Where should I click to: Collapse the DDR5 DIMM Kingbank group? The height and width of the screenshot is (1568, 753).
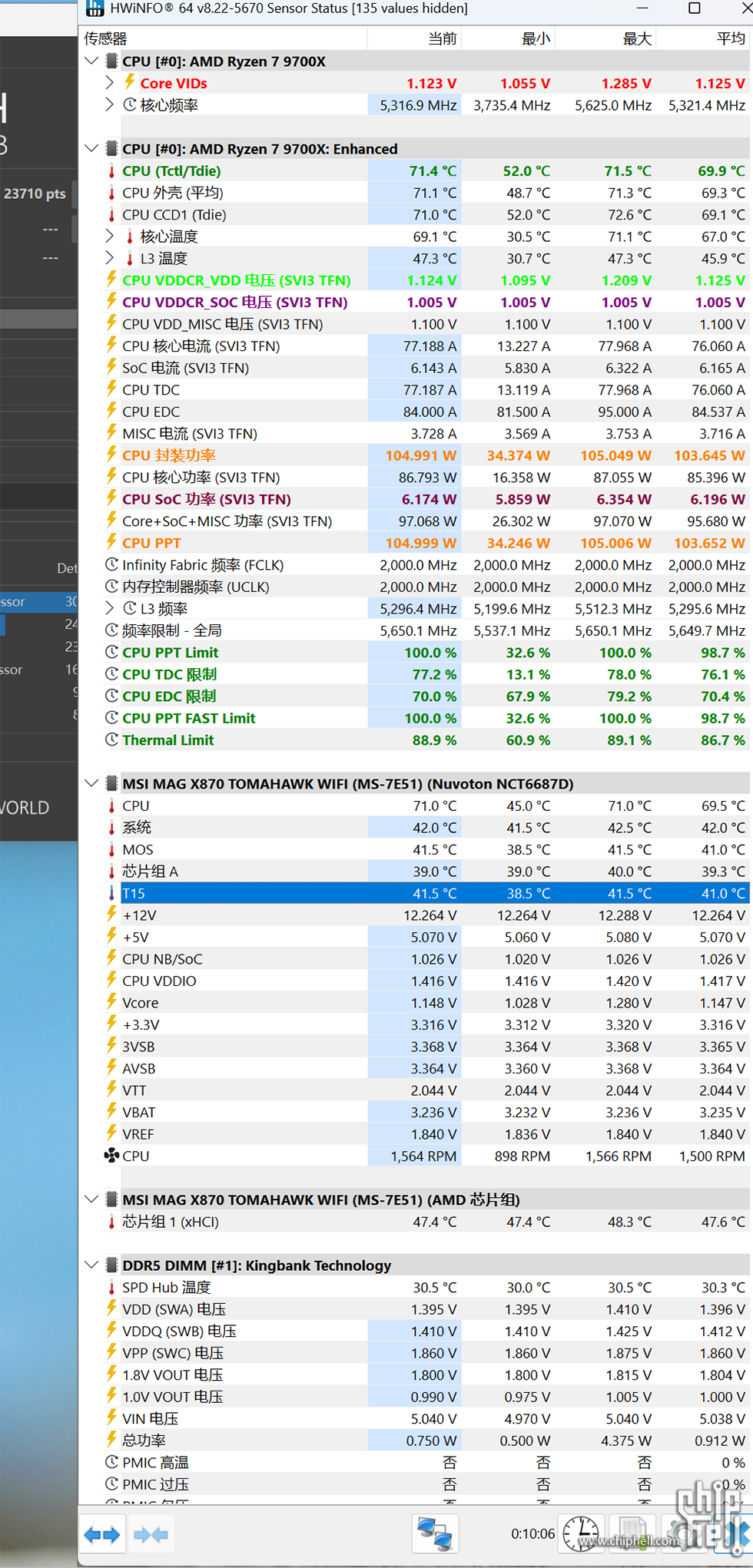pyautogui.click(x=91, y=1265)
